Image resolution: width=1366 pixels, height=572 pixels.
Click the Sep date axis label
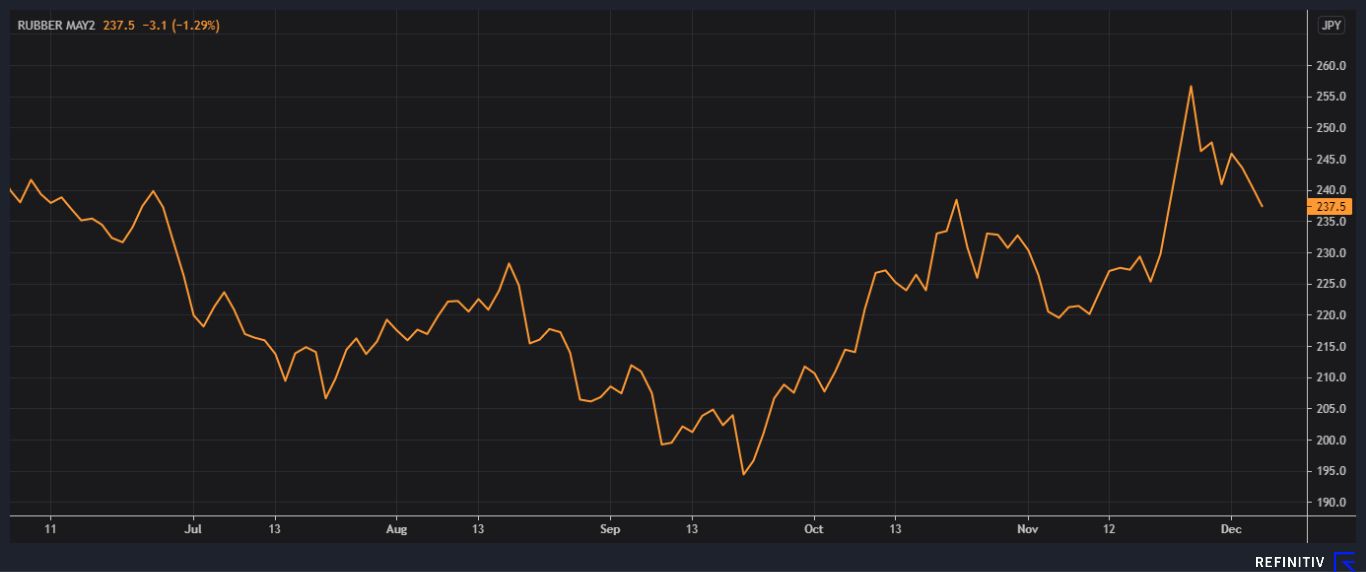[610, 528]
